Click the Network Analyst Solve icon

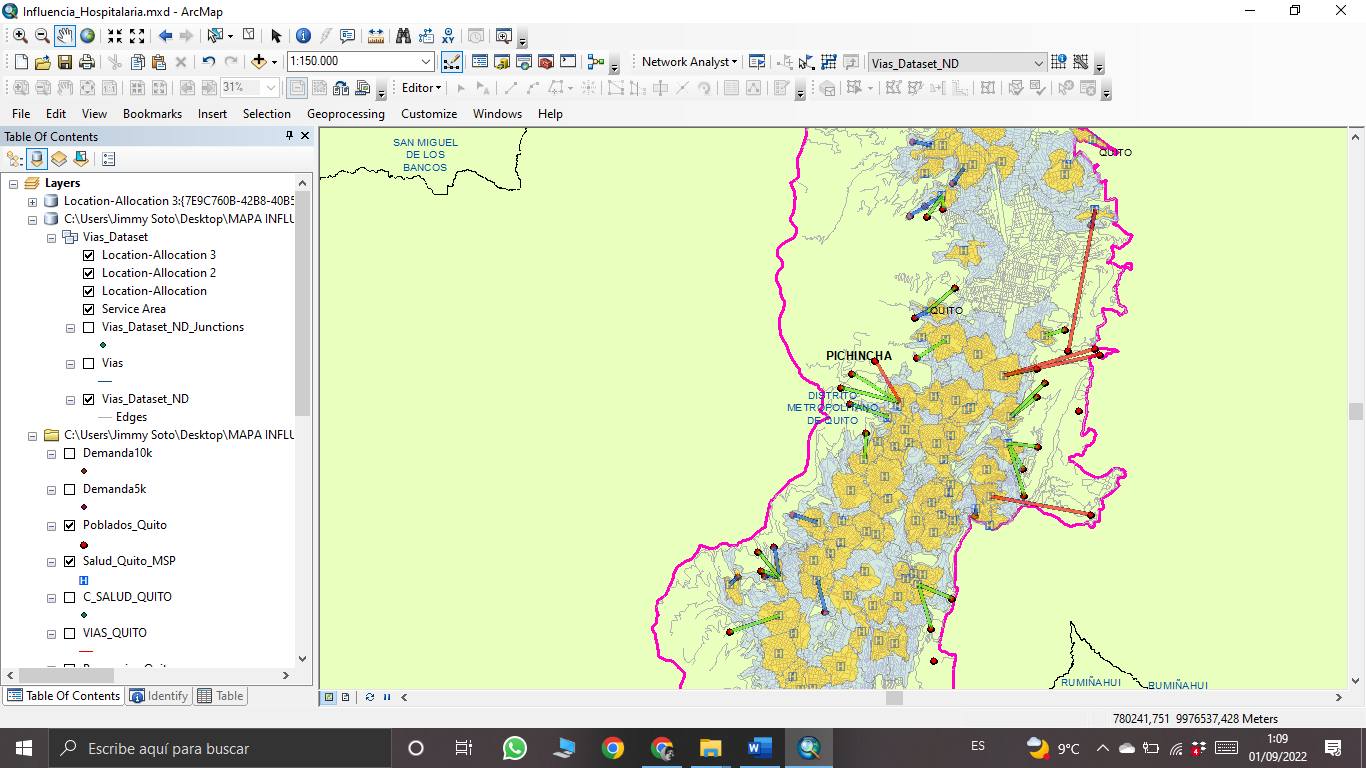point(829,62)
